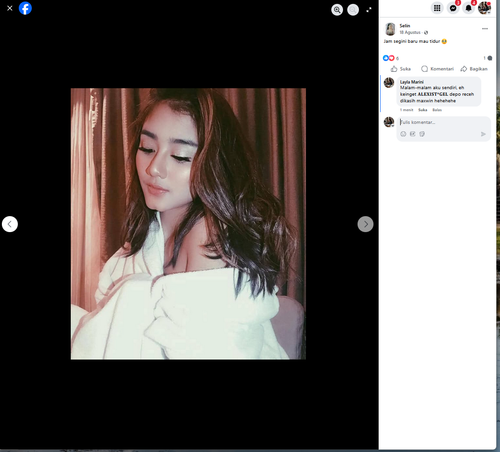Image resolution: width=500 pixels, height=452 pixels.
Task: Read the comment text mentioning ALEXIST*GEL
Action: (437, 94)
